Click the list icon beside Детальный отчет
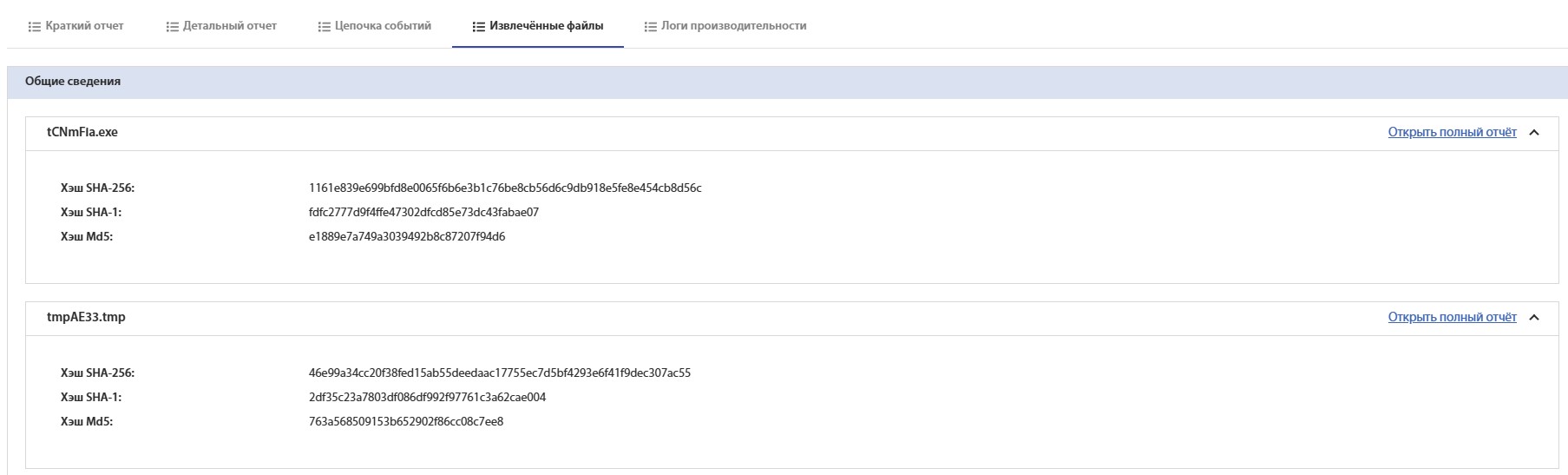This screenshot has width=1568, height=475. [172, 27]
